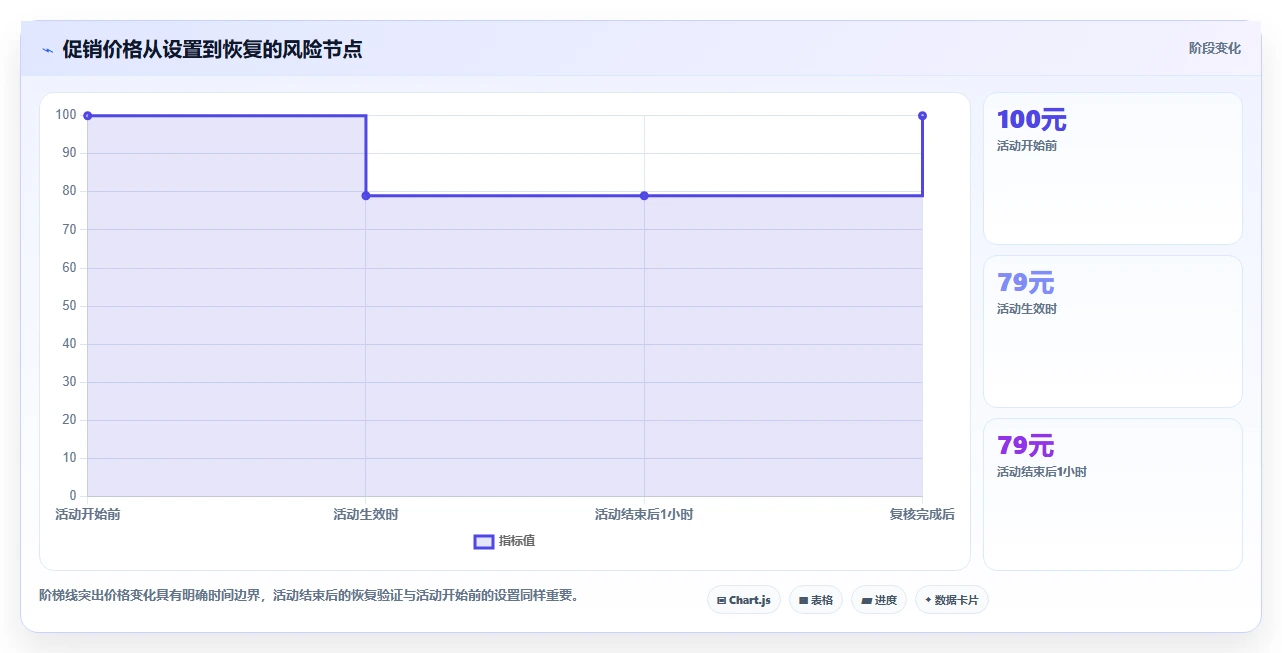Select the Chart.js tag
This screenshot has width=1282, height=653.
tap(744, 600)
